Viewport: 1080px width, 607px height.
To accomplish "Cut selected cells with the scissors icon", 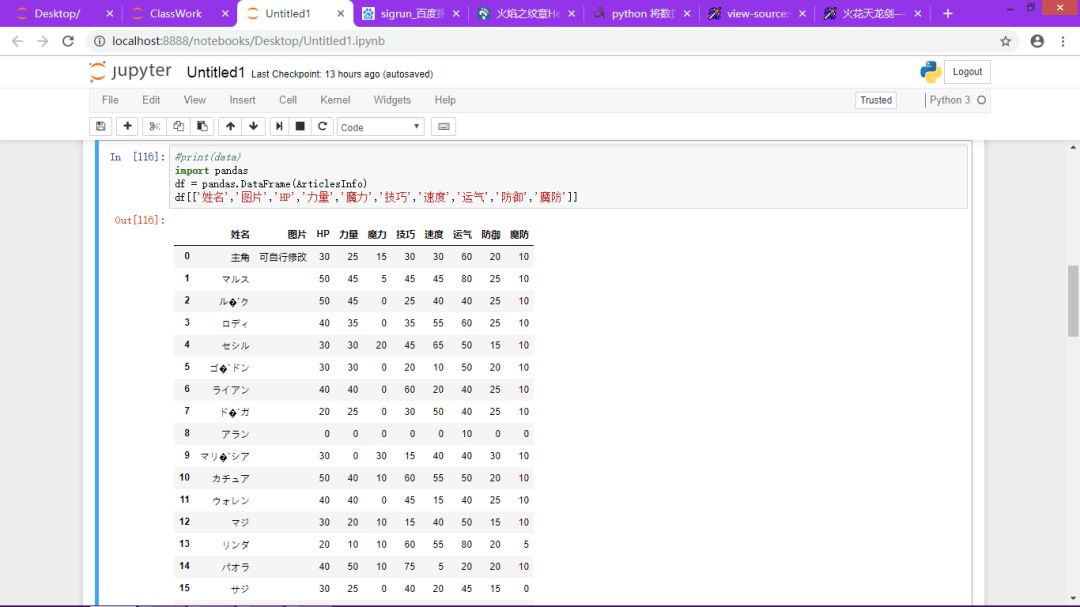I will 154,127.
